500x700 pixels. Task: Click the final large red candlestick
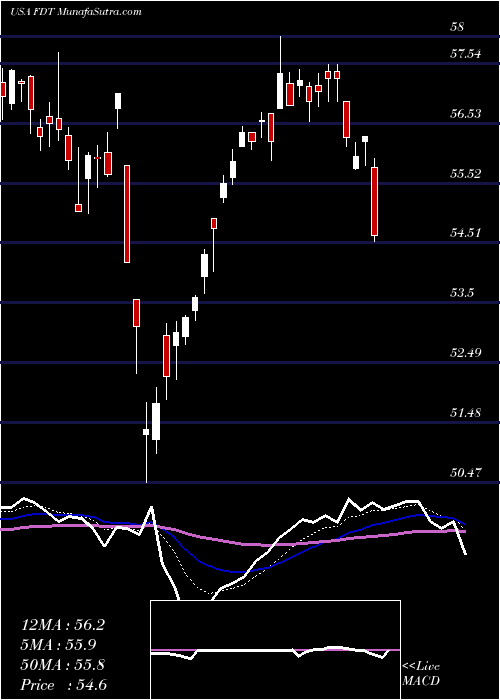(x=375, y=201)
